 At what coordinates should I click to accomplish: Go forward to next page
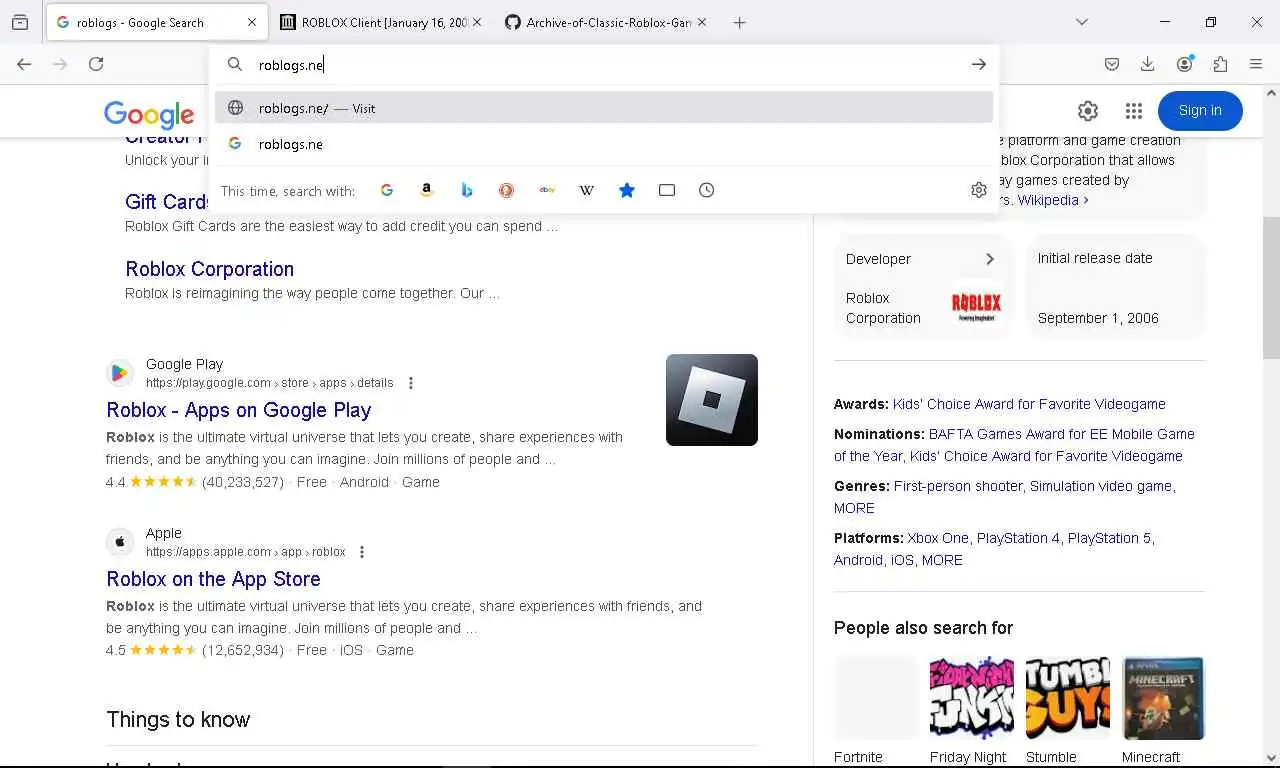pyautogui.click(x=60, y=64)
